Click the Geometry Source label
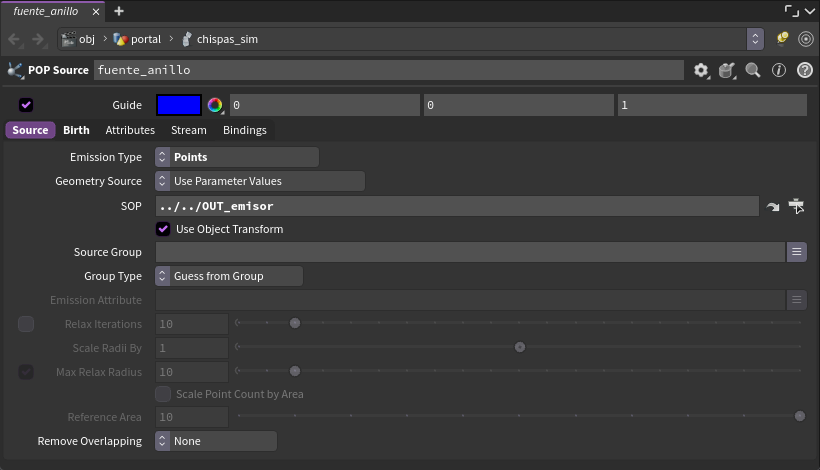The width and height of the screenshot is (820, 470). (x=98, y=181)
